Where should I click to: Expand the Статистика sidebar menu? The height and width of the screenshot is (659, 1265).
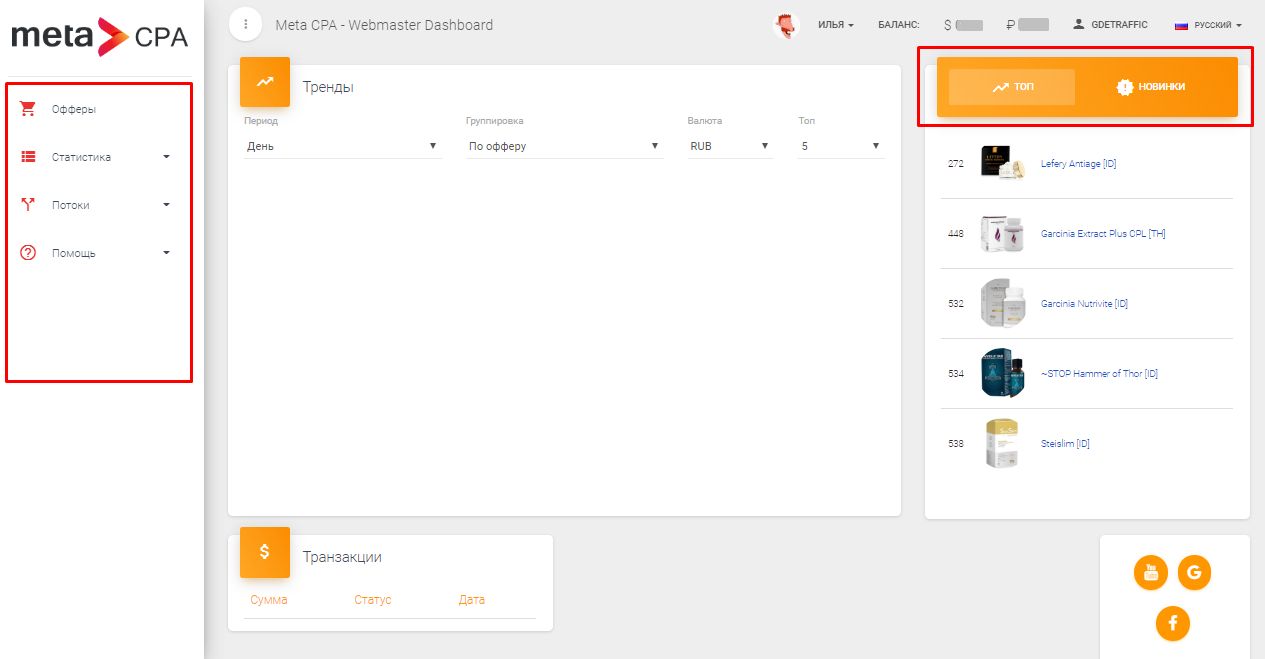tap(95, 157)
